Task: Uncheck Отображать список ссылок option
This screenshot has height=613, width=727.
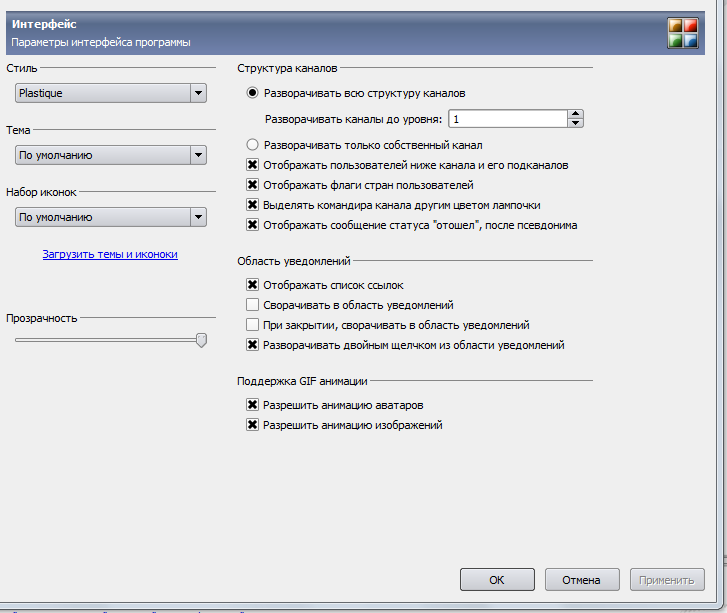Action: [253, 285]
